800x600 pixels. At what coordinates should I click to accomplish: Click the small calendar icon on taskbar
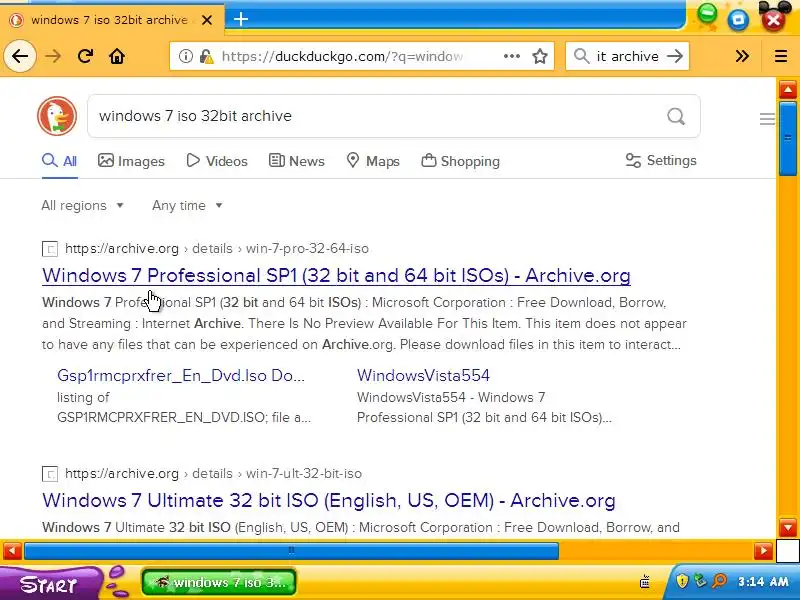click(645, 581)
